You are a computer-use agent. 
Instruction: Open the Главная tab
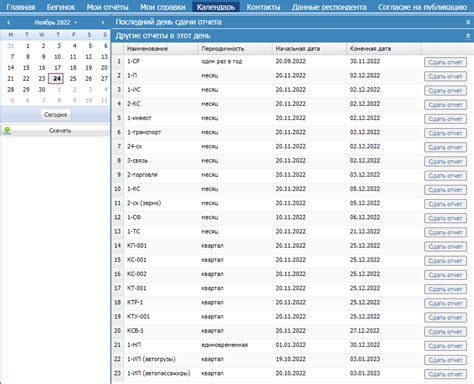click(21, 7)
